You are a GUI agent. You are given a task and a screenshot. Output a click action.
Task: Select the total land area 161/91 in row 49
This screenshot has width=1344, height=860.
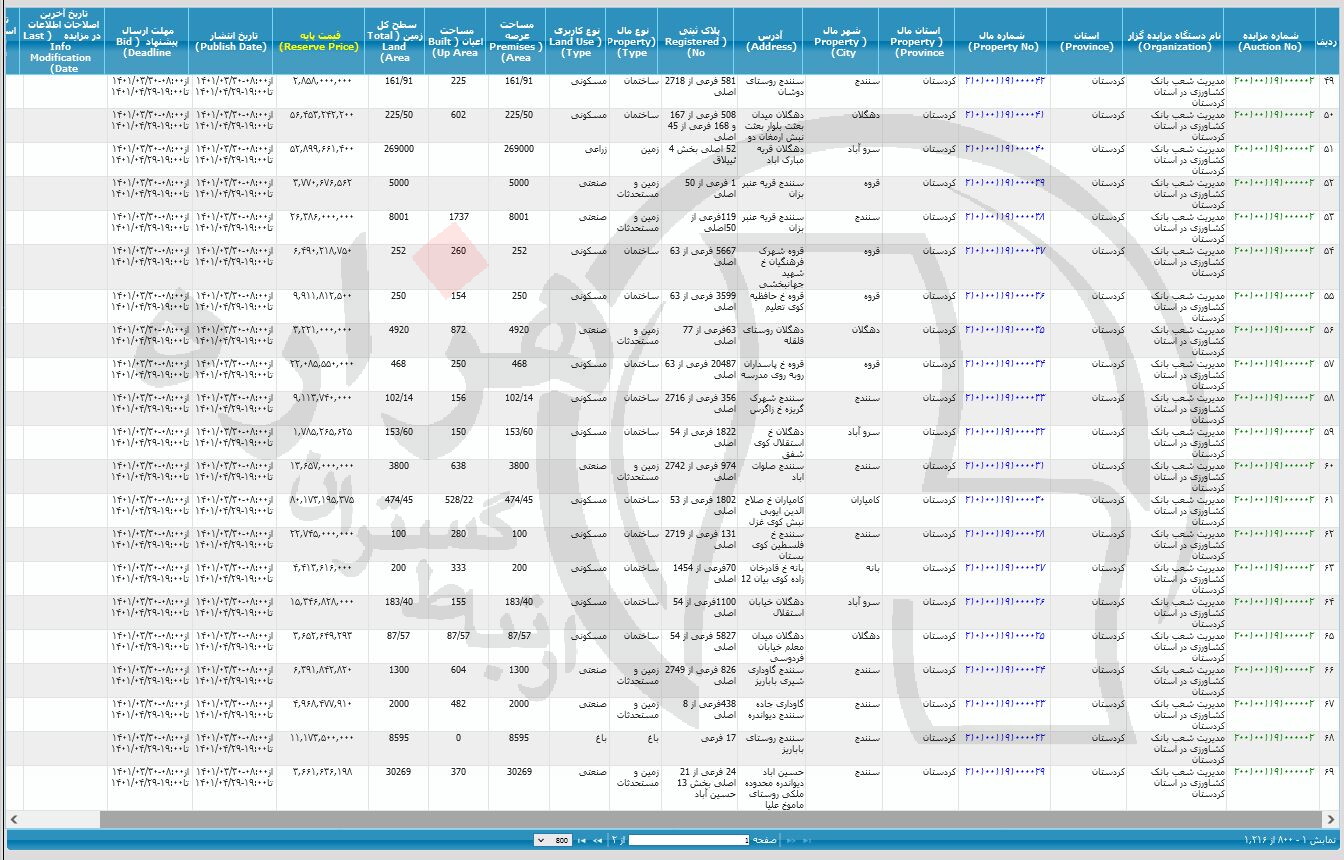click(x=398, y=79)
